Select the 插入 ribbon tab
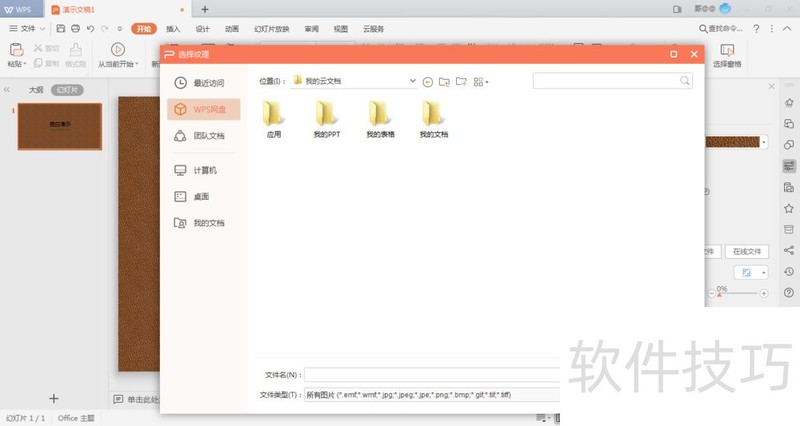 pyautogui.click(x=173, y=29)
